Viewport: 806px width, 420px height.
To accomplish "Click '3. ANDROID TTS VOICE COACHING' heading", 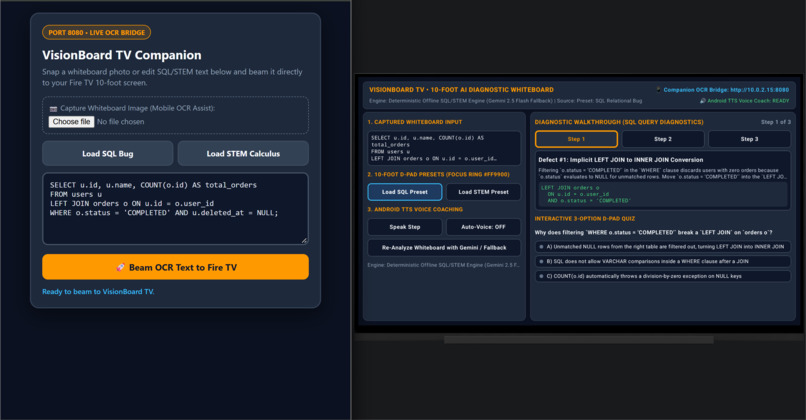I will click(x=415, y=209).
